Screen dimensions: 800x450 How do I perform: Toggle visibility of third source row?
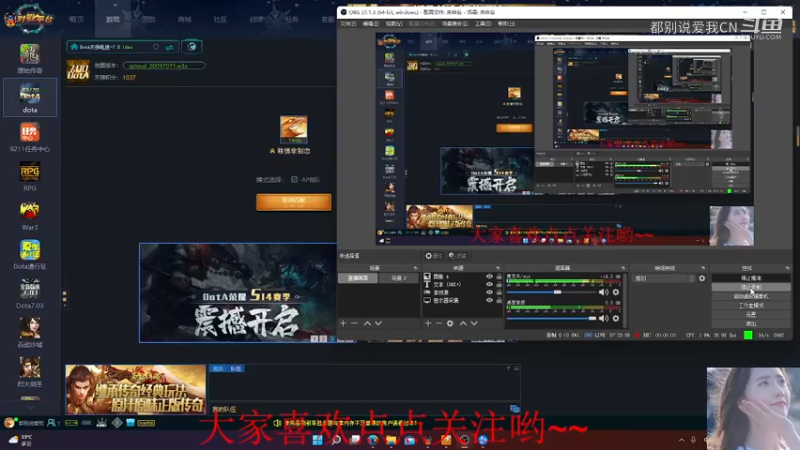coord(489,292)
